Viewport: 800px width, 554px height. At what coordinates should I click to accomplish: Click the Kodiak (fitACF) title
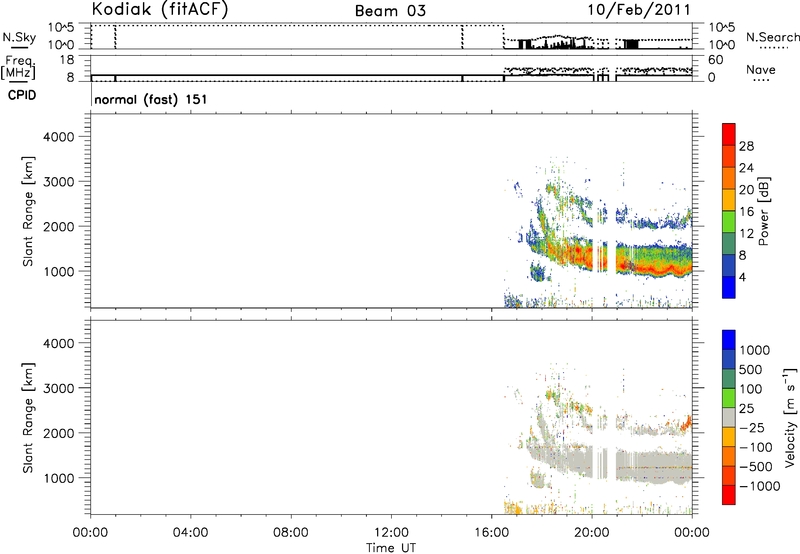(x=160, y=9)
